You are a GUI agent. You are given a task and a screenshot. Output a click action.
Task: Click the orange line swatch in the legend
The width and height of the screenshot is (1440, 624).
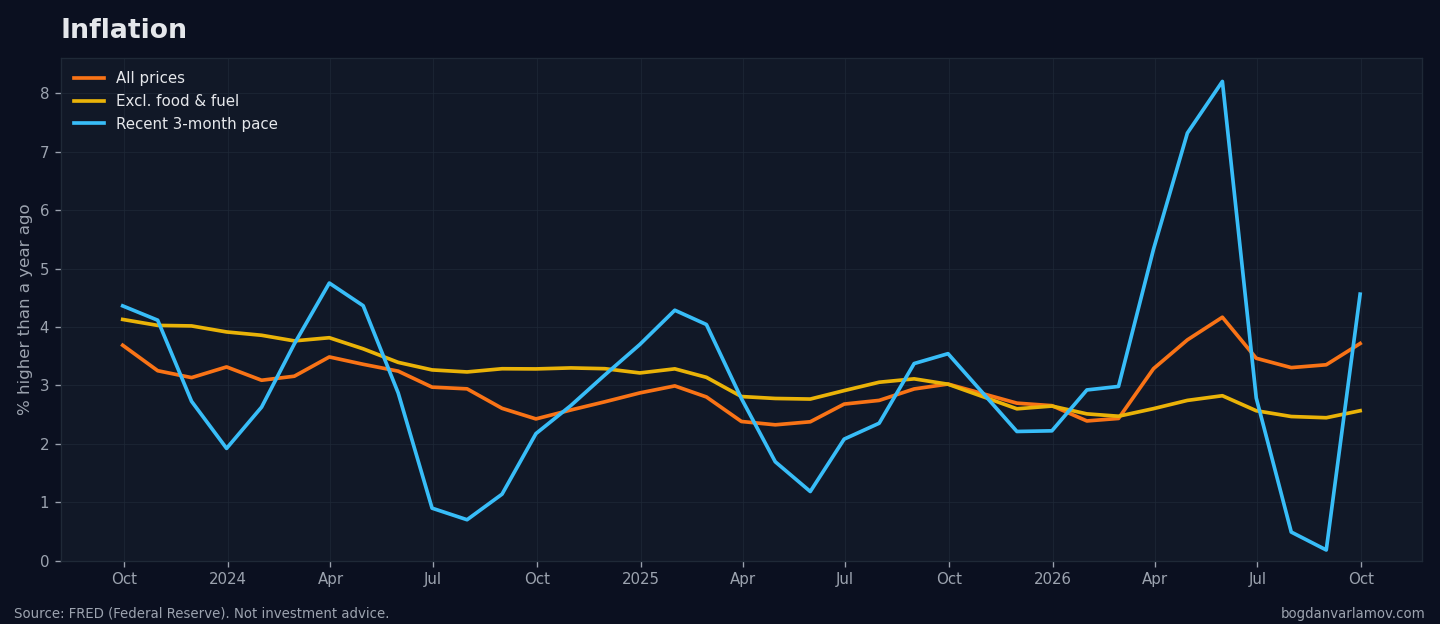(89, 78)
